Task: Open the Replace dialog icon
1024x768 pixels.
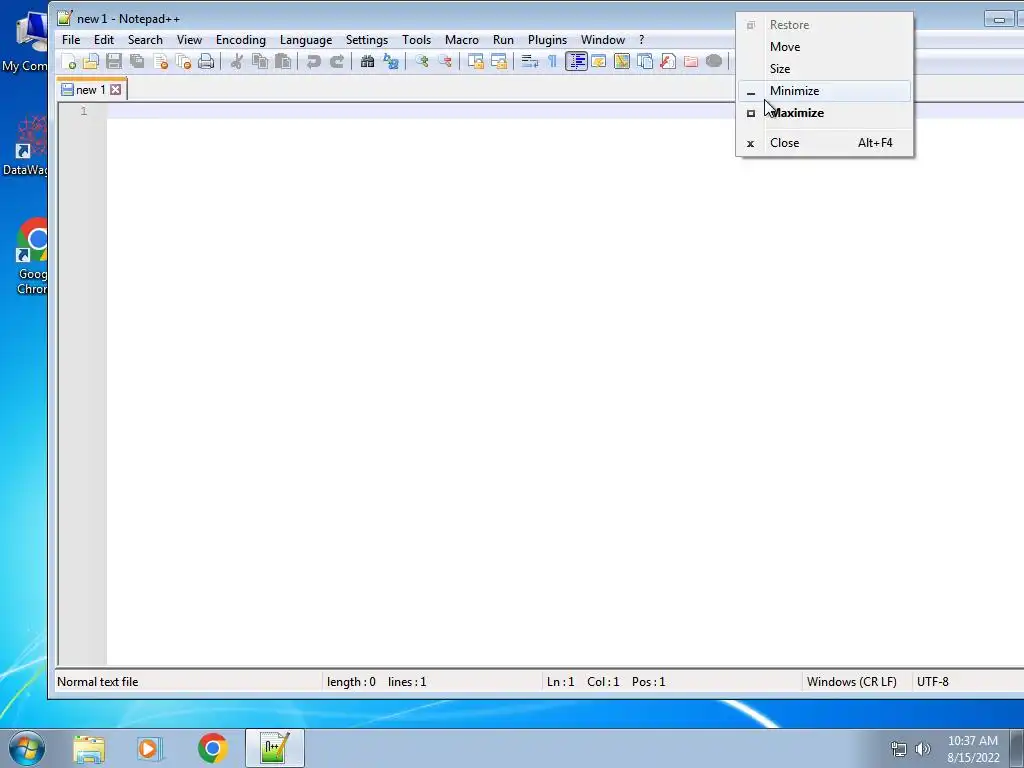Action: 391,61
